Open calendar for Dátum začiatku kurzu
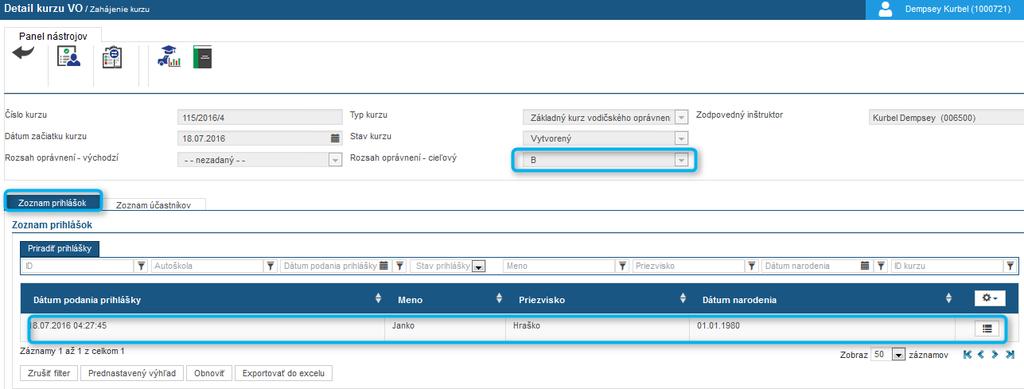 tap(335, 138)
